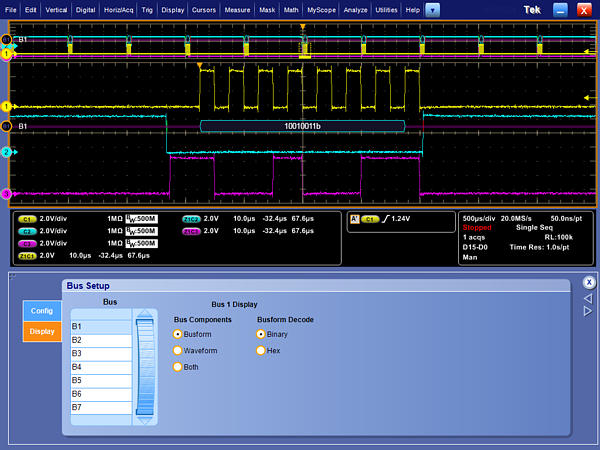Close the Bus Setup panel
Viewport: 600px width, 450px height.
(589, 283)
